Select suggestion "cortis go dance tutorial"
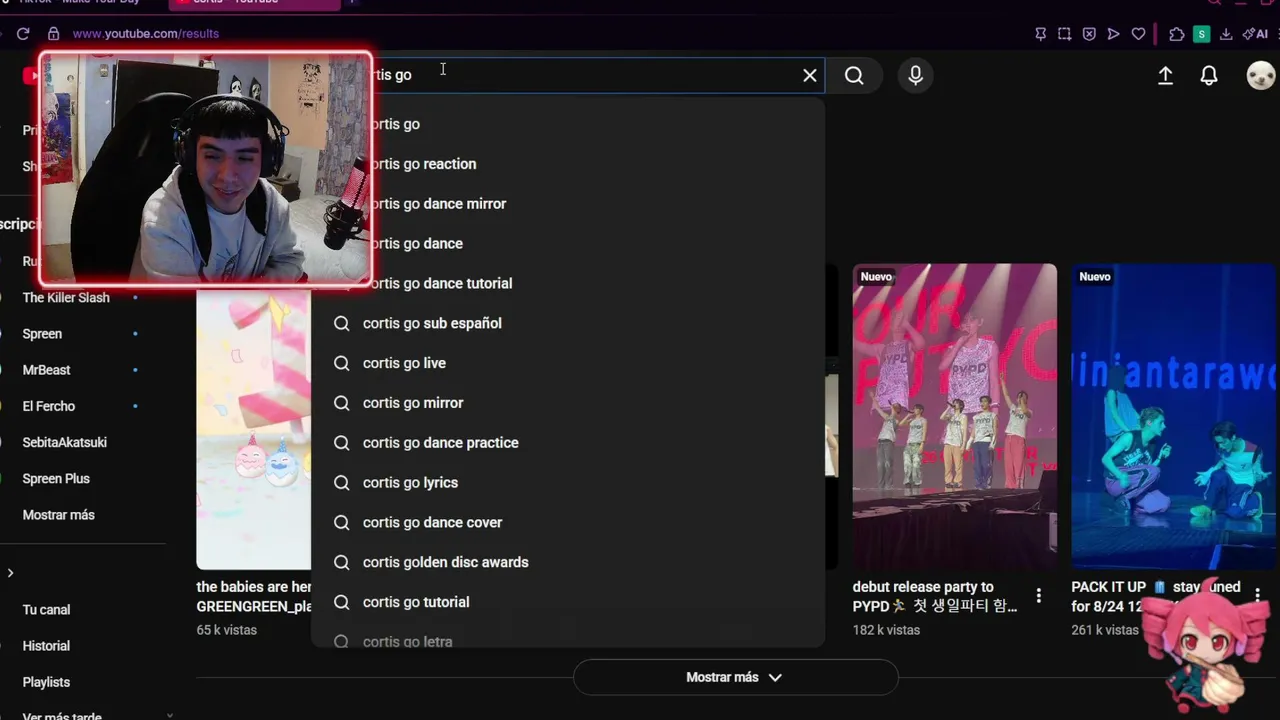The width and height of the screenshot is (1280, 720). point(568,283)
